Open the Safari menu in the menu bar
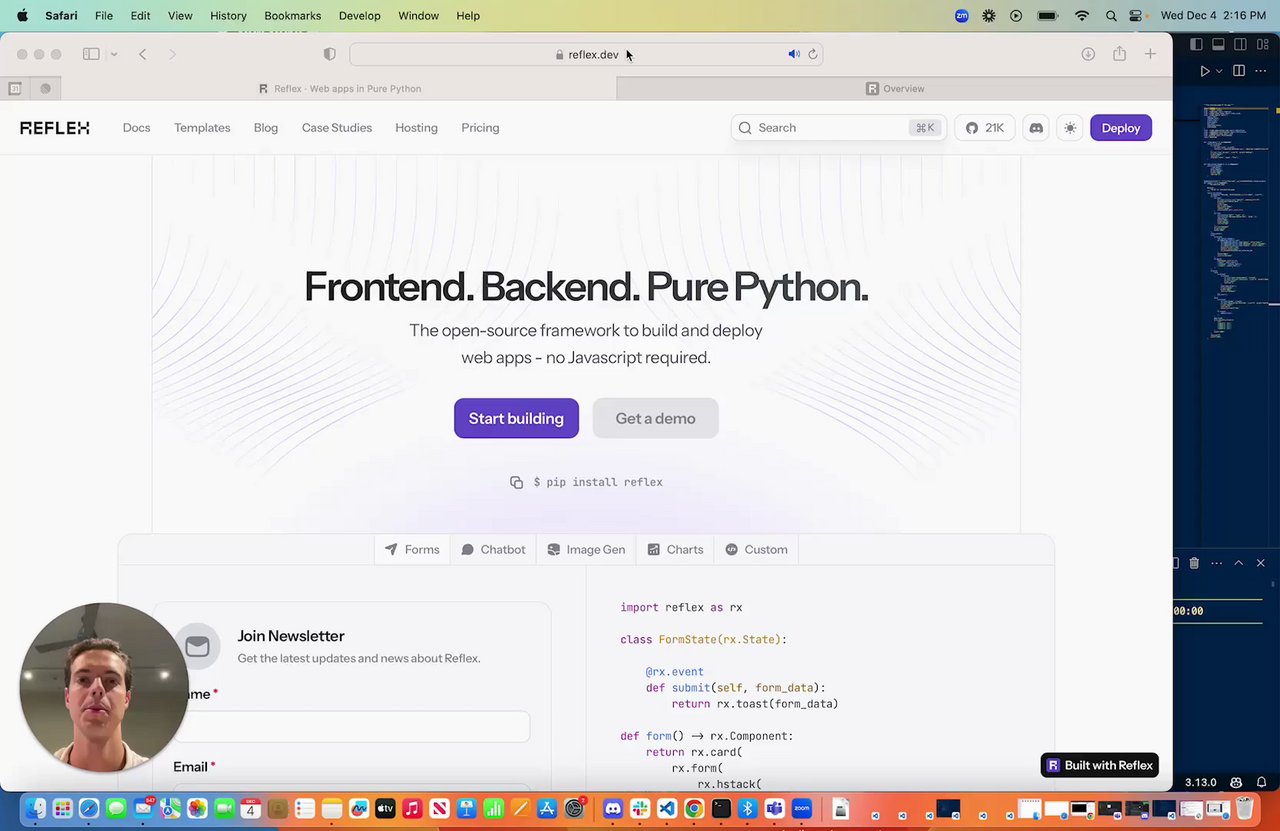This screenshot has height=831, width=1280. point(61,16)
